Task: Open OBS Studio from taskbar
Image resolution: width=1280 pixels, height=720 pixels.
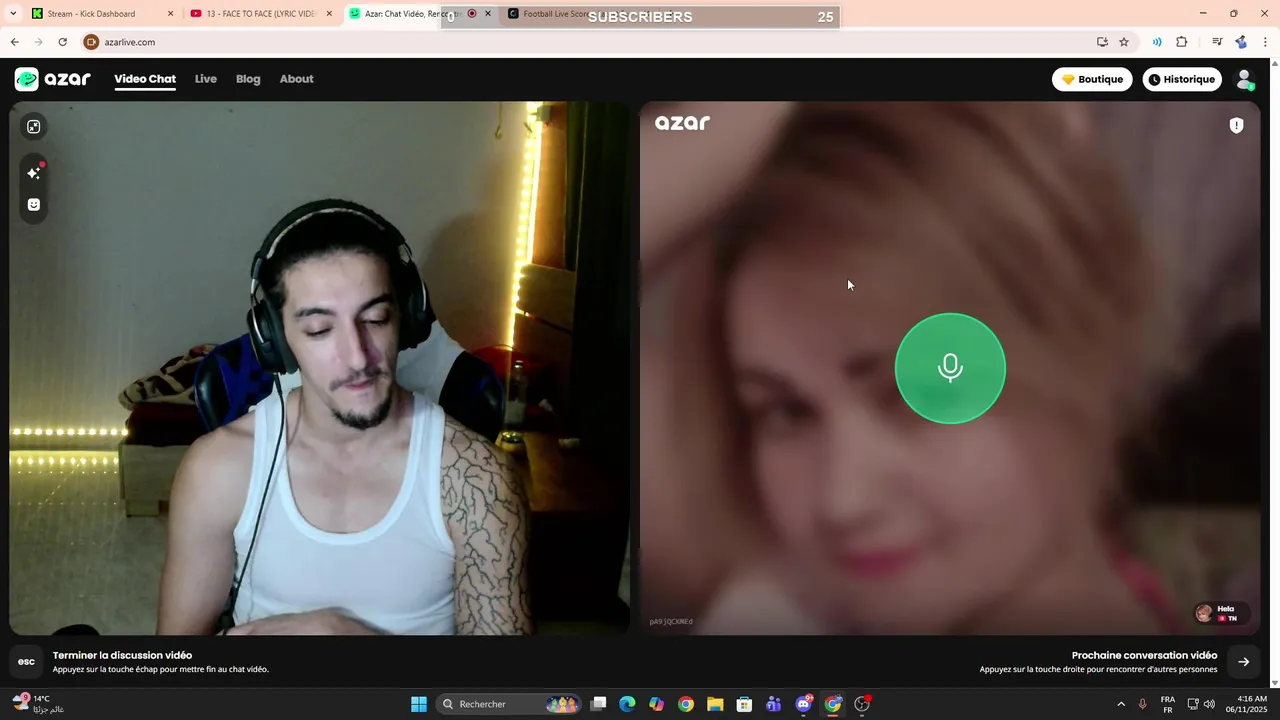Action: point(862,704)
